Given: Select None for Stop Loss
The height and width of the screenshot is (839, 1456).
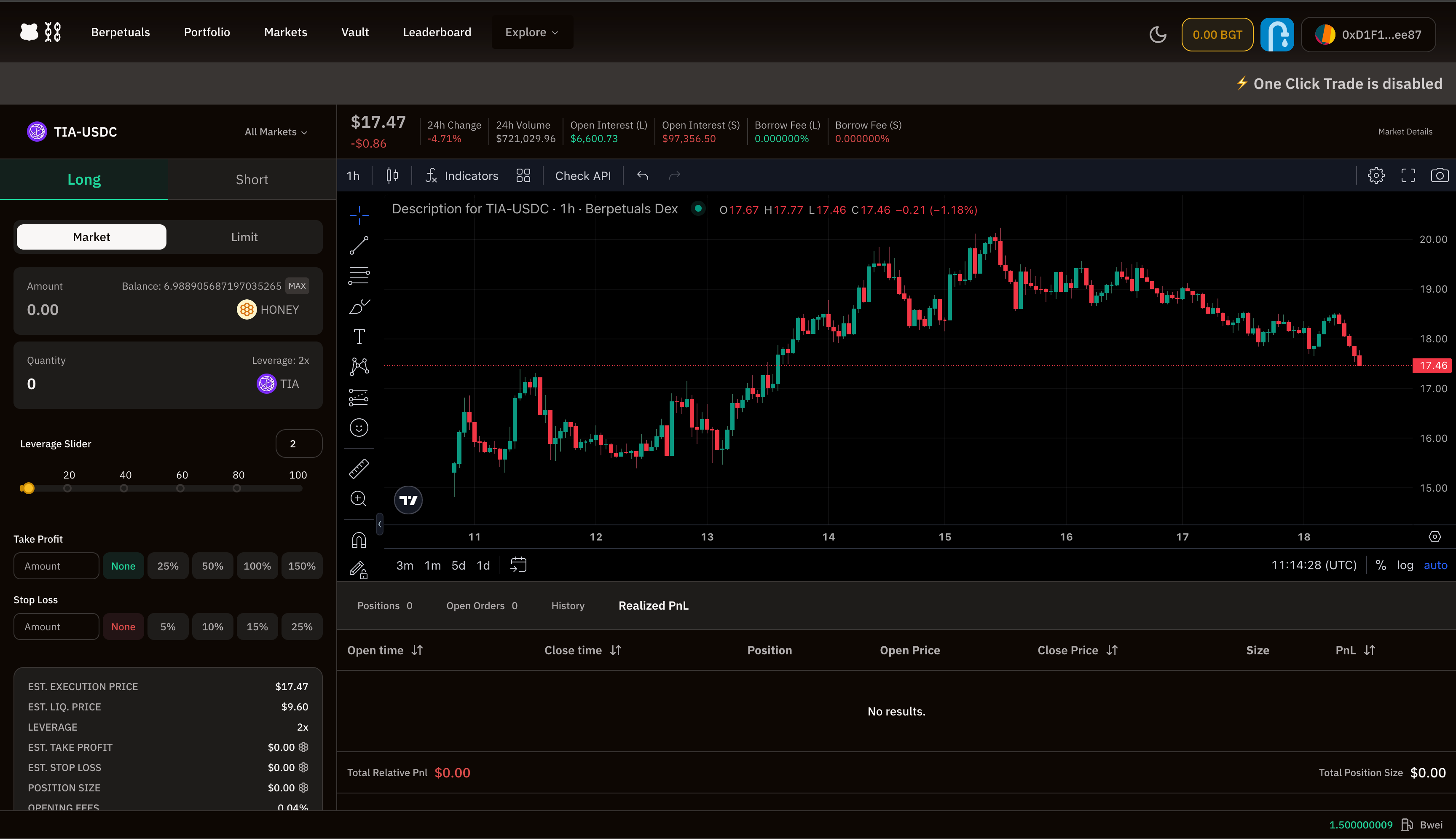Looking at the screenshot, I should [123, 627].
